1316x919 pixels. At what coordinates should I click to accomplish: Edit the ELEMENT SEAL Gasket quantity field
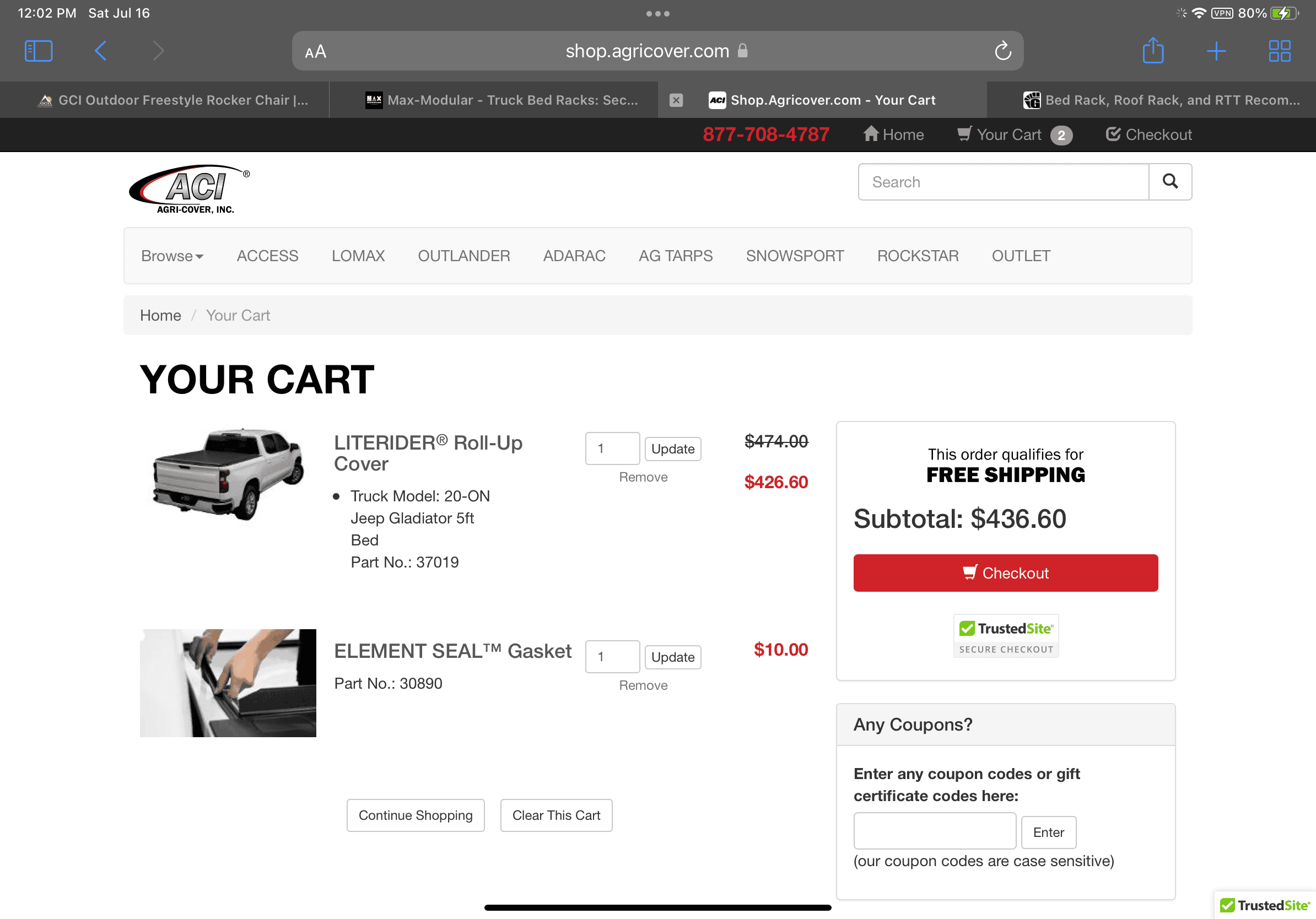(x=612, y=657)
